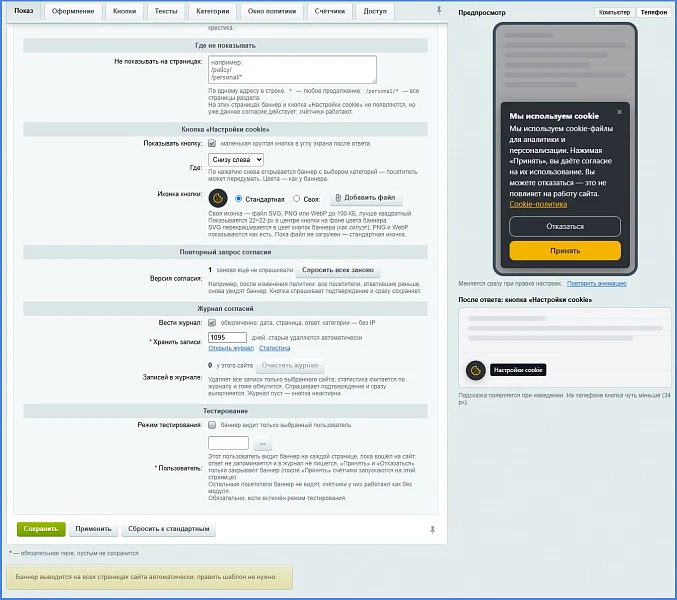Image resolution: width=677 pixels, height=600 pixels.
Task: Open the Снизу слева position dropdown
Action: click(236, 160)
